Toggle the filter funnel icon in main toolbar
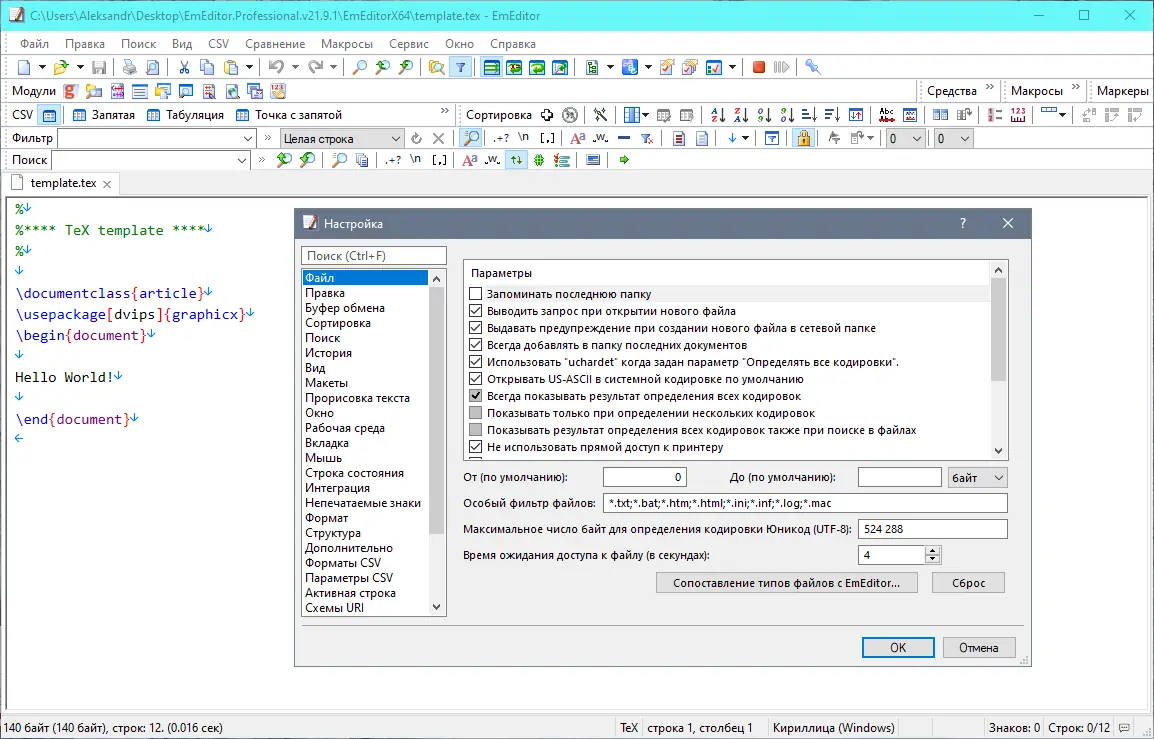This screenshot has height=739, width=1154. (x=460, y=67)
